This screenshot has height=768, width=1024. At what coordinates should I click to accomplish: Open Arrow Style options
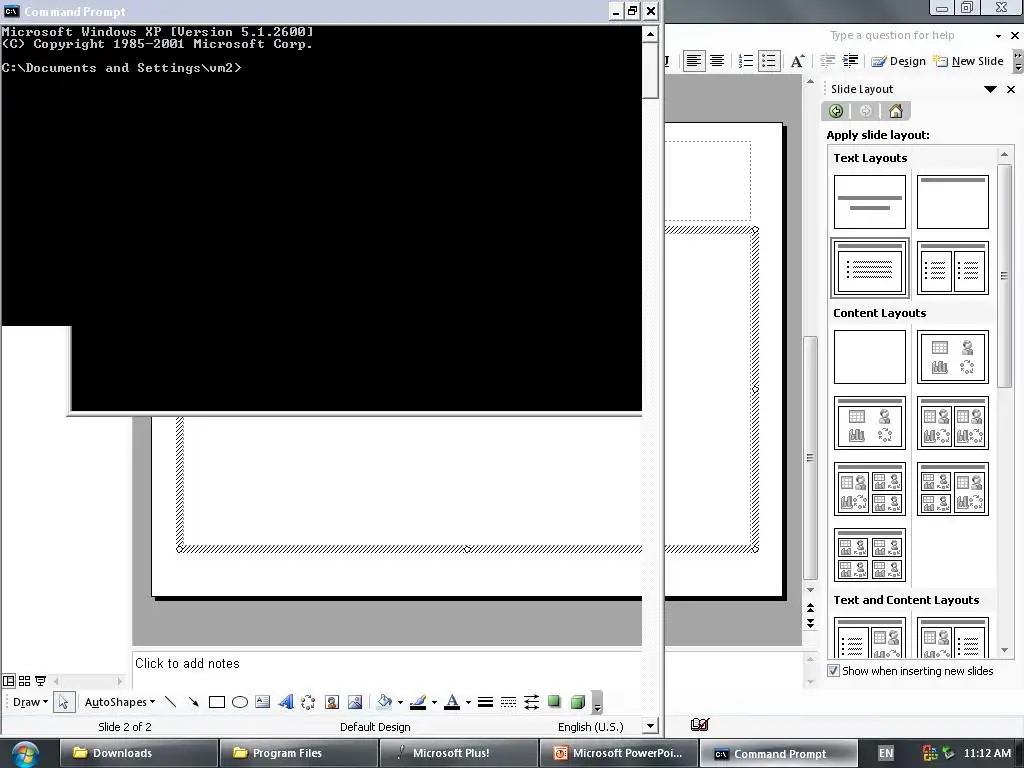click(x=532, y=702)
